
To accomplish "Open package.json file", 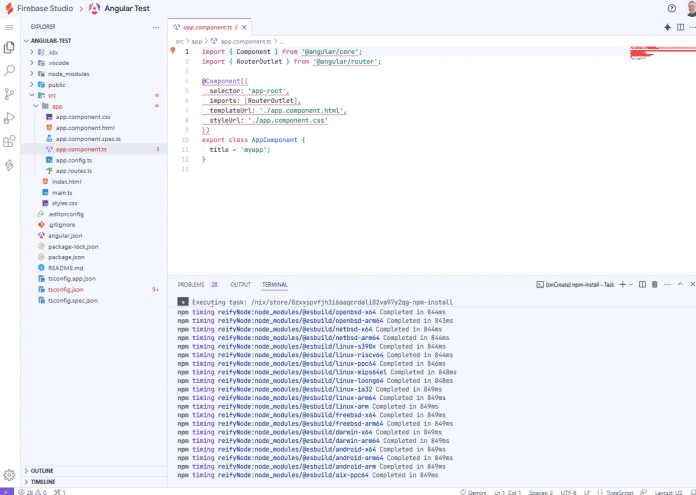I will pyautogui.click(x=66, y=257).
